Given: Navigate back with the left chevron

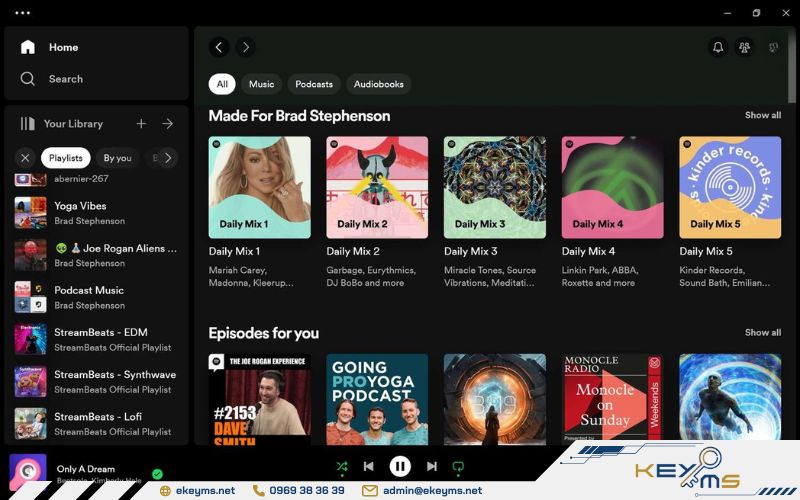Looking at the screenshot, I should 218,47.
